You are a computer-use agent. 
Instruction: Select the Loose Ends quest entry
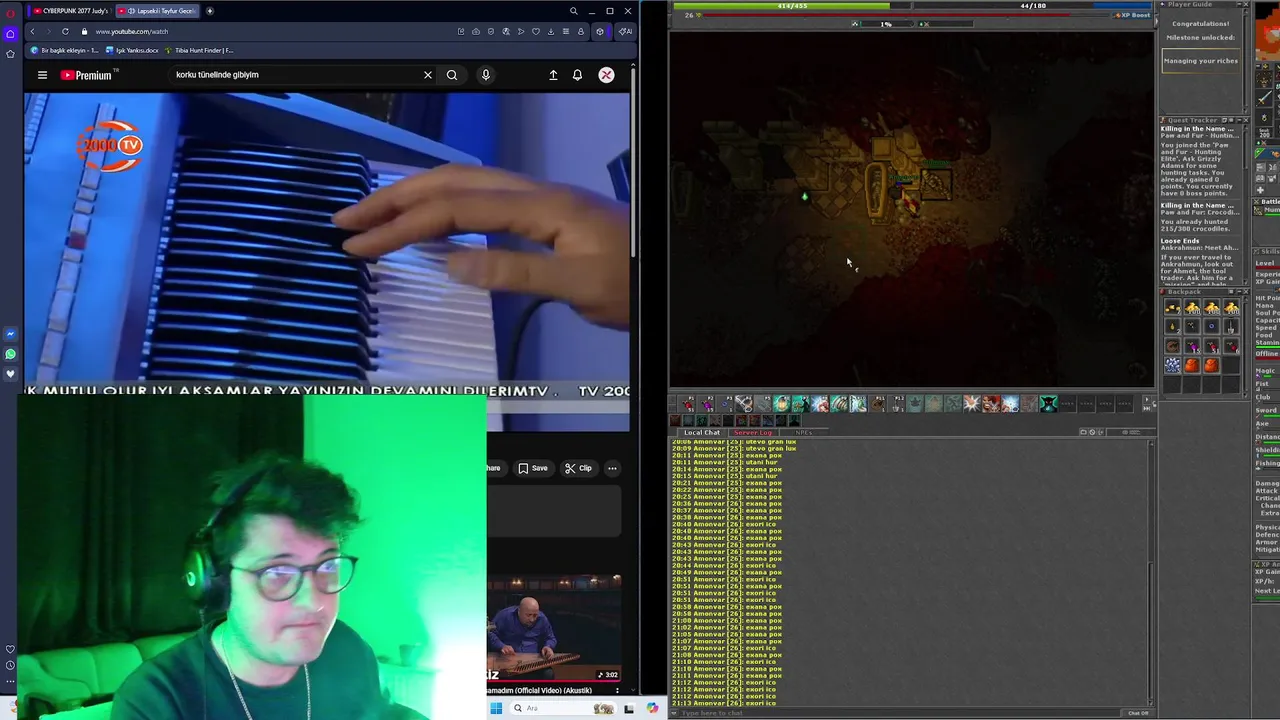[1180, 241]
